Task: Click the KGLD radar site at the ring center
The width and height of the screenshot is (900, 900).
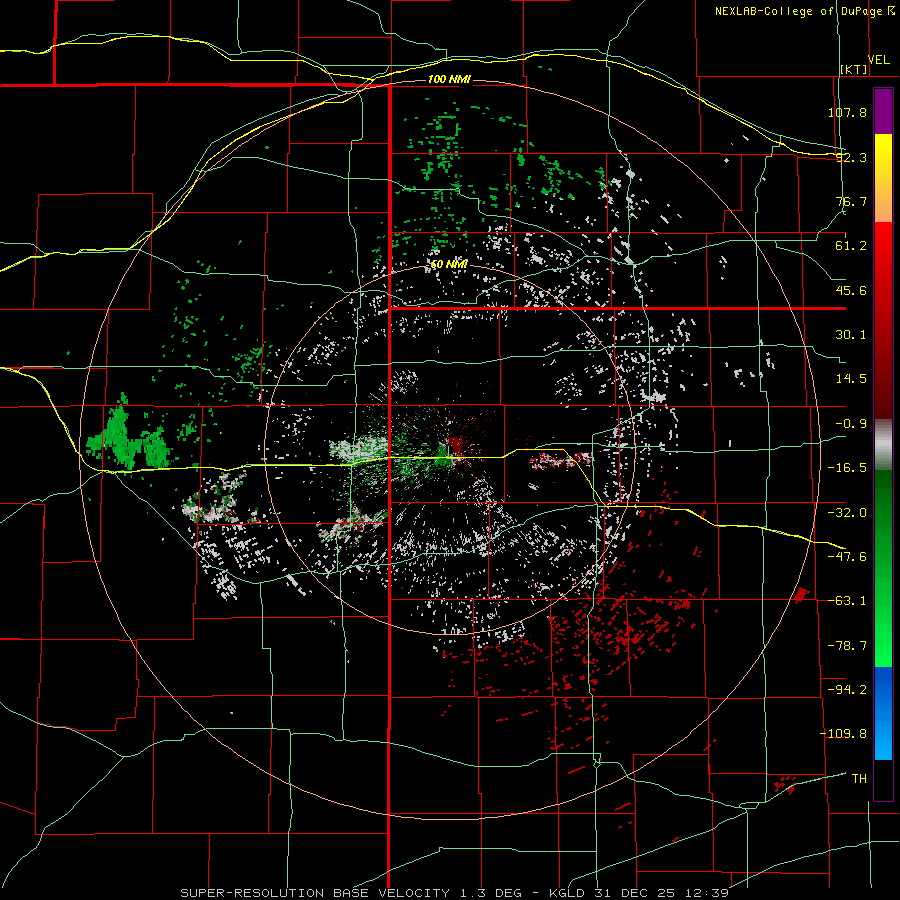Action: click(449, 451)
